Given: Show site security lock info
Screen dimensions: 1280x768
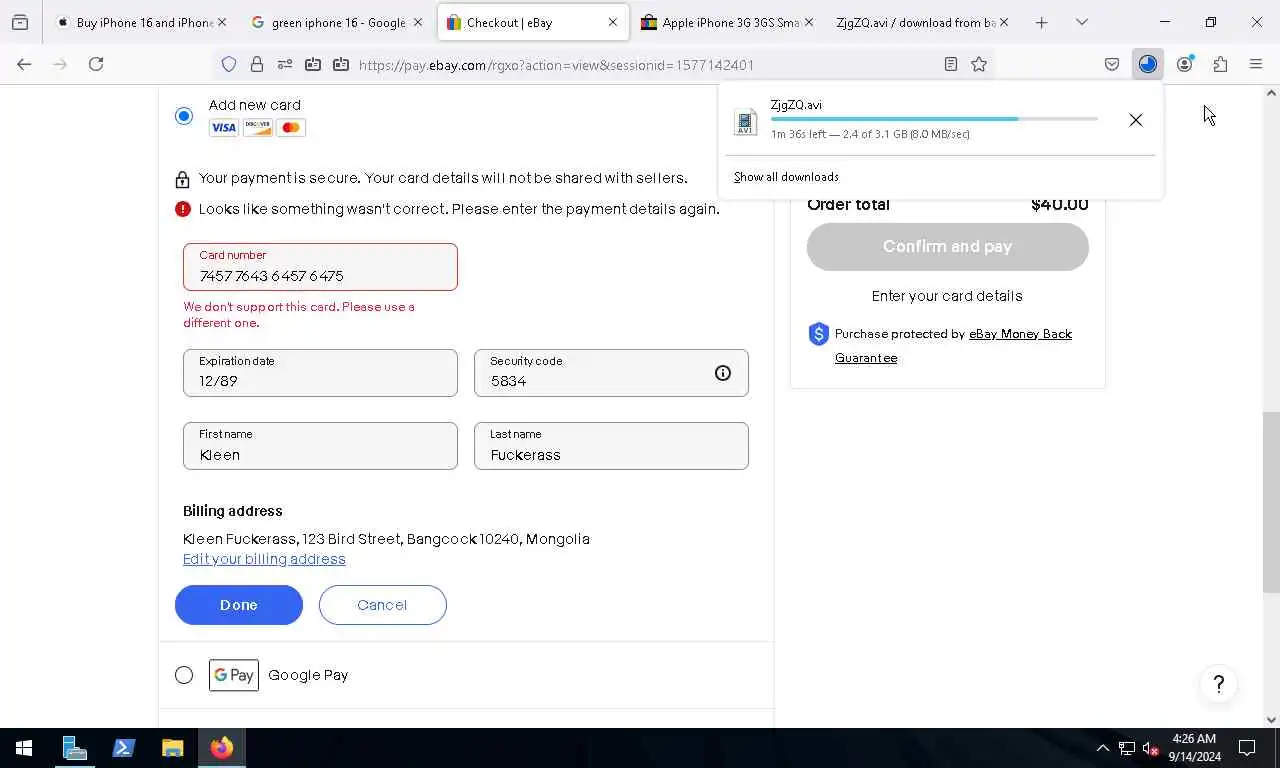Looking at the screenshot, I should tap(257, 64).
